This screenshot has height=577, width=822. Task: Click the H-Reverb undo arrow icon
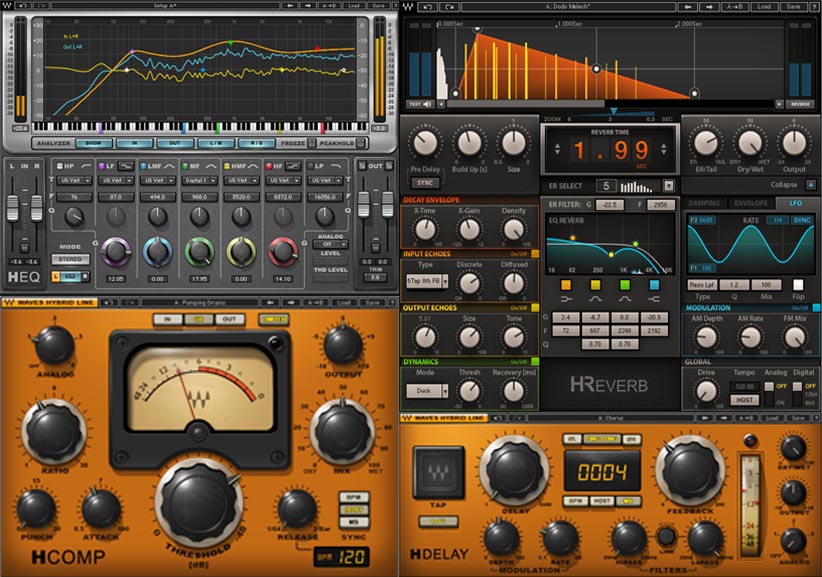pos(428,7)
